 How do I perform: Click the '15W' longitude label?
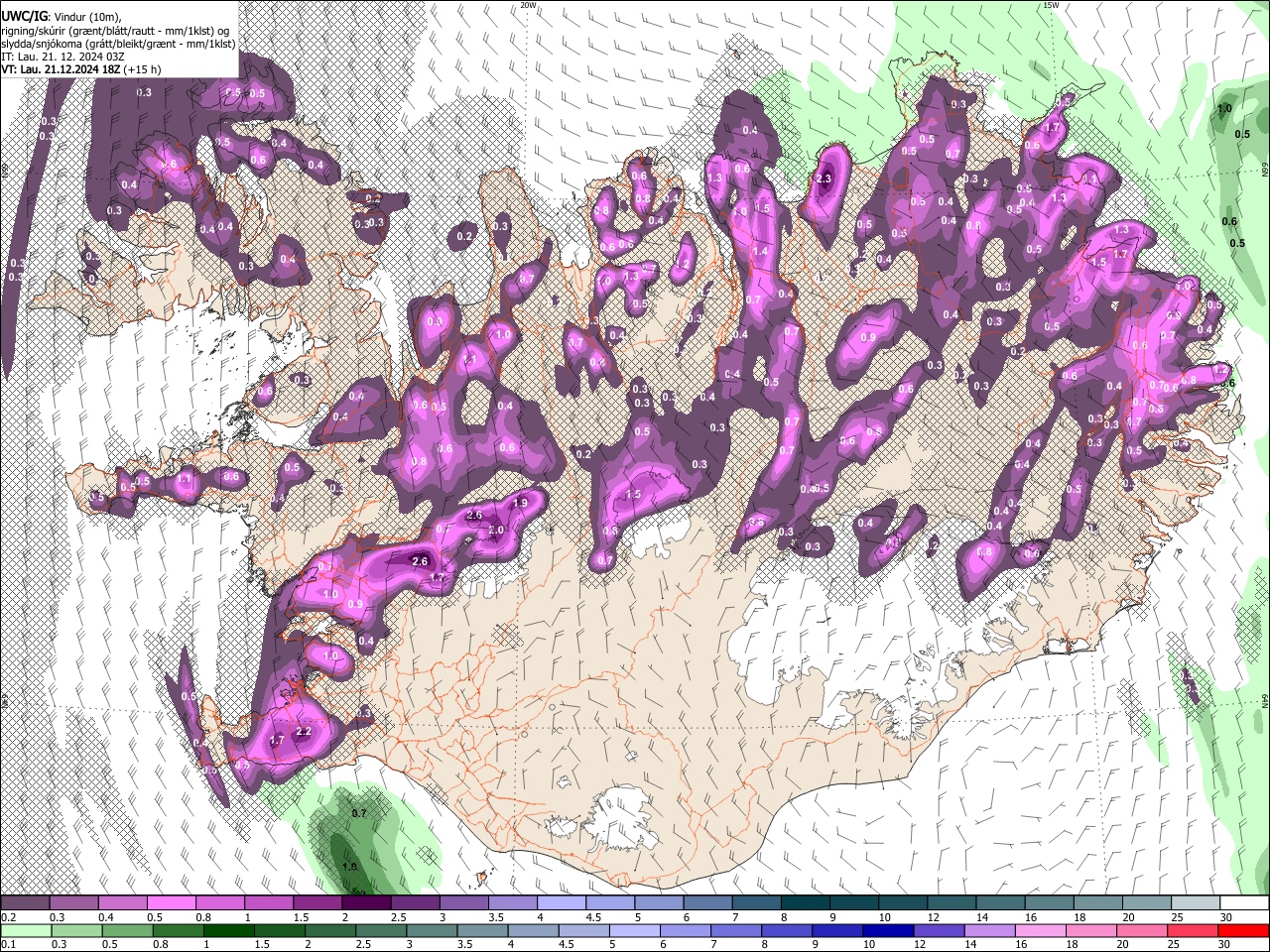[x=1052, y=5]
